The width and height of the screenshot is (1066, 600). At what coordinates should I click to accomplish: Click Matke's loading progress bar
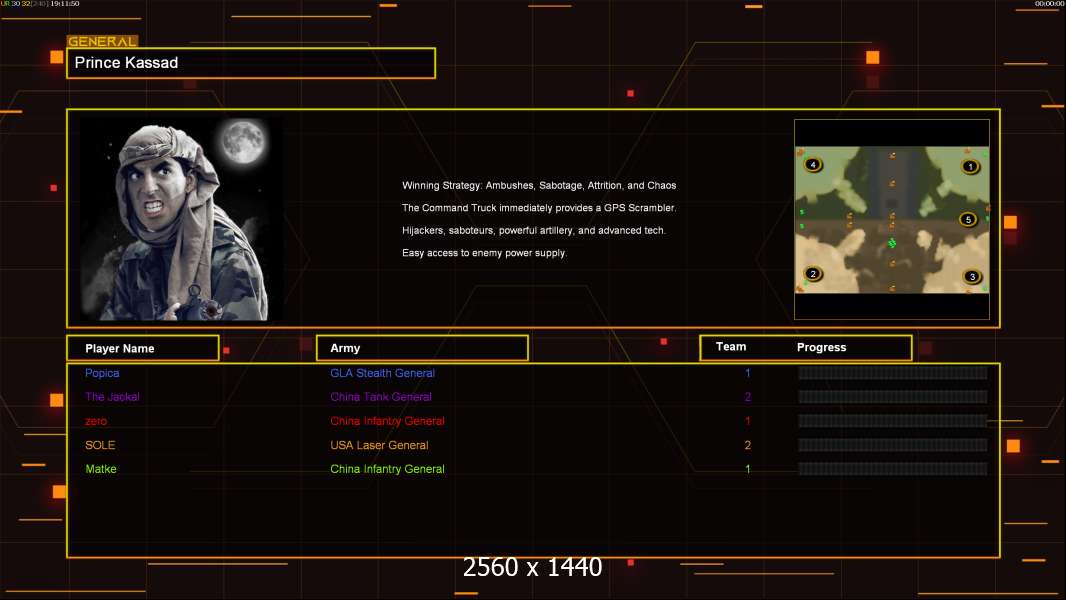893,469
